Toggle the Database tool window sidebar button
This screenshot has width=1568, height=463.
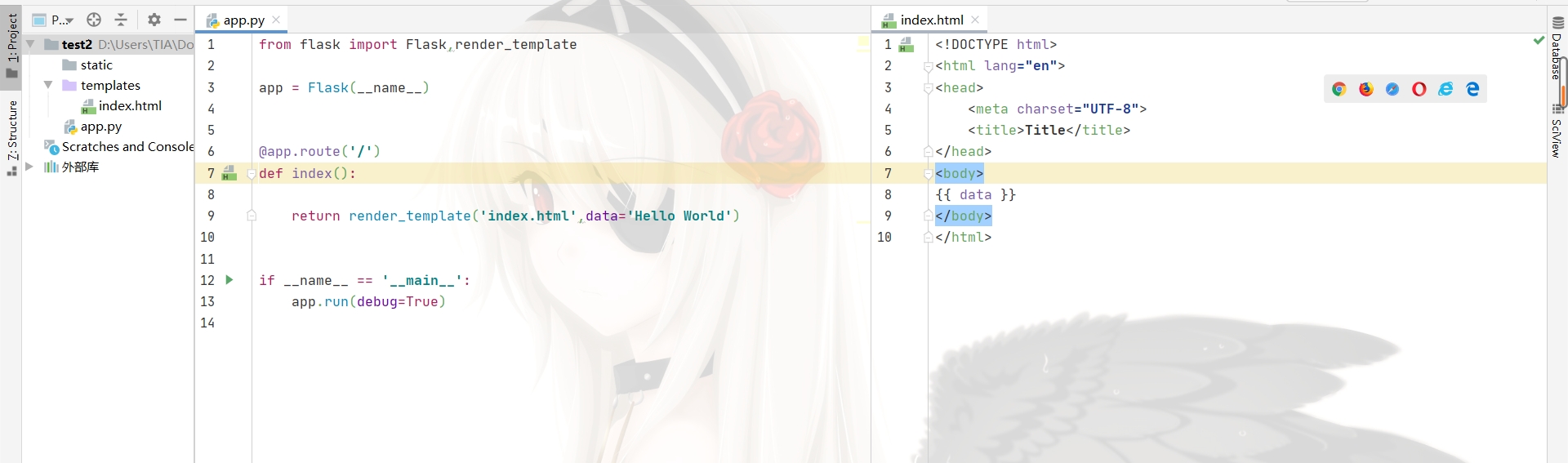pos(1557,49)
